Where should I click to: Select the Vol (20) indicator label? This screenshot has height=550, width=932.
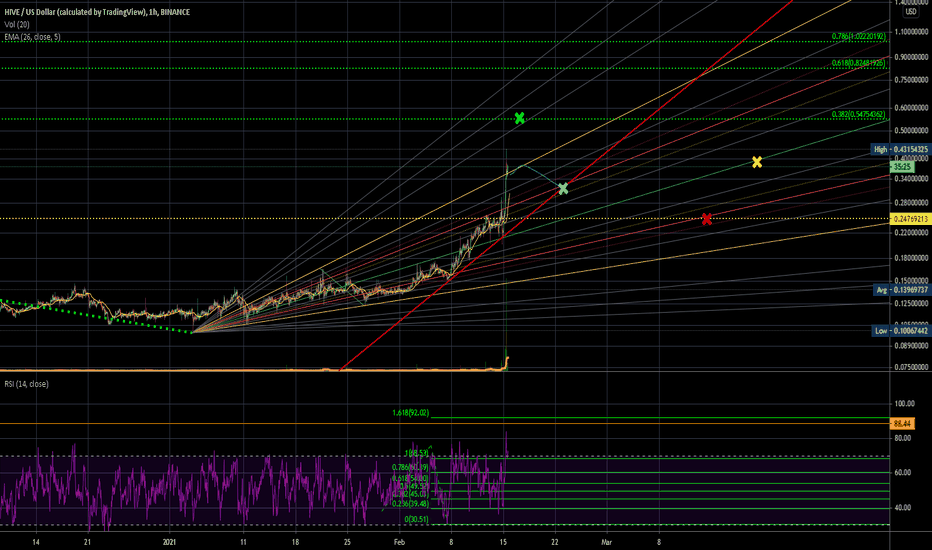(x=17, y=24)
